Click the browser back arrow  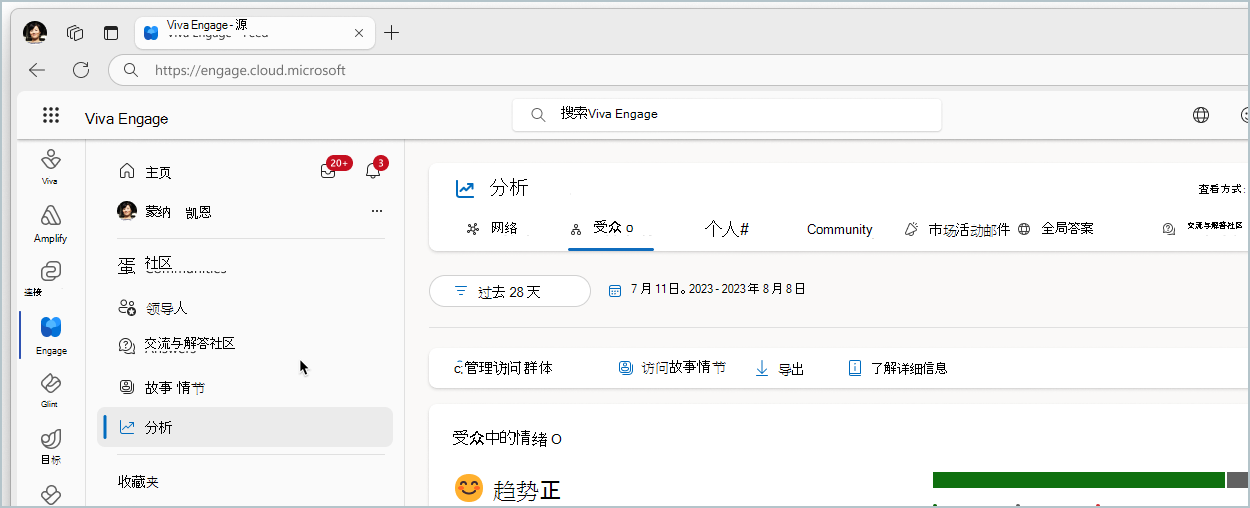pos(37,70)
